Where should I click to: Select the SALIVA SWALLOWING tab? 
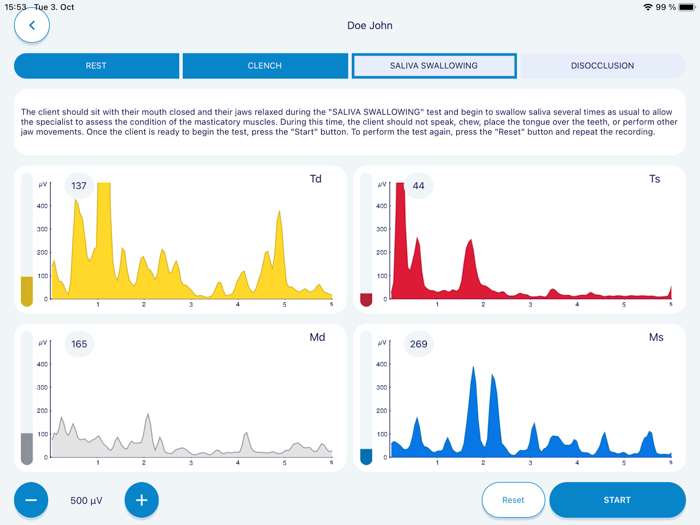[x=434, y=66]
